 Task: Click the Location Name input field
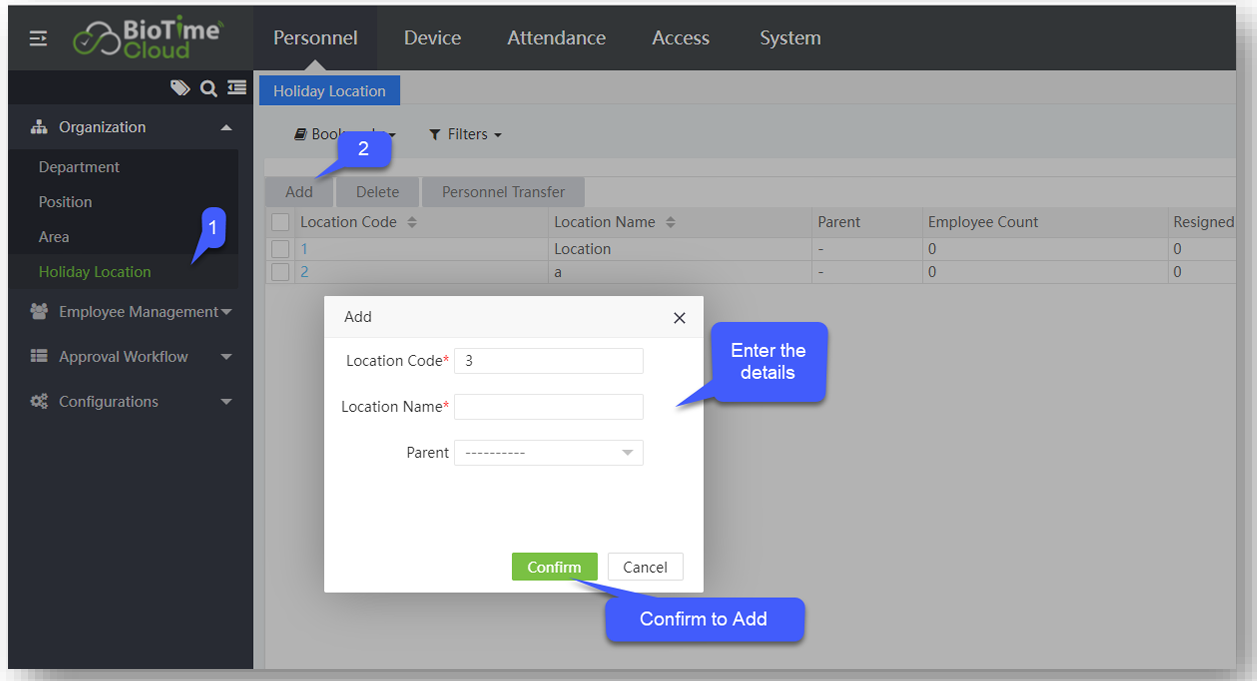tap(548, 407)
